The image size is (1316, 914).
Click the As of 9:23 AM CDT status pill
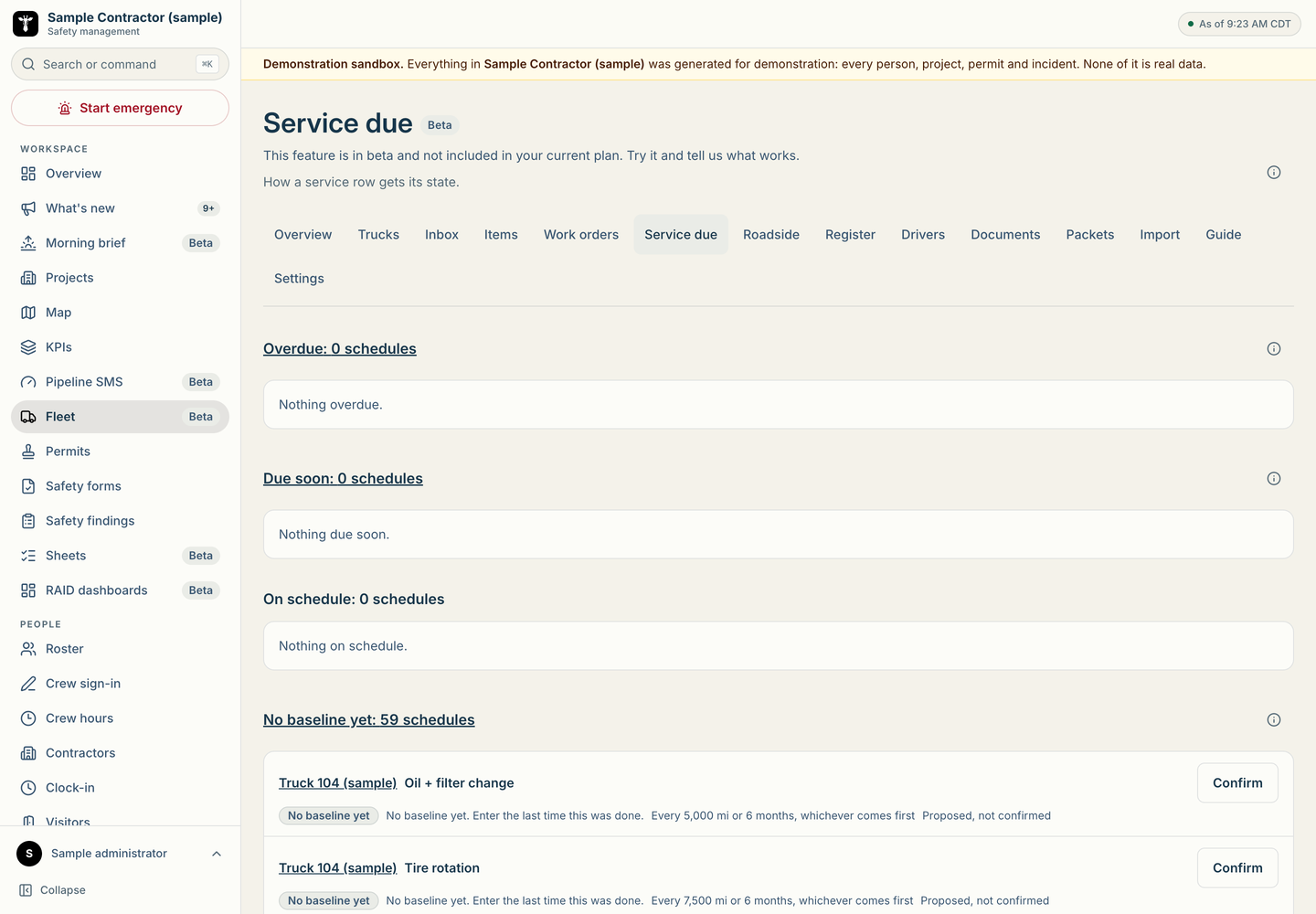pos(1239,24)
